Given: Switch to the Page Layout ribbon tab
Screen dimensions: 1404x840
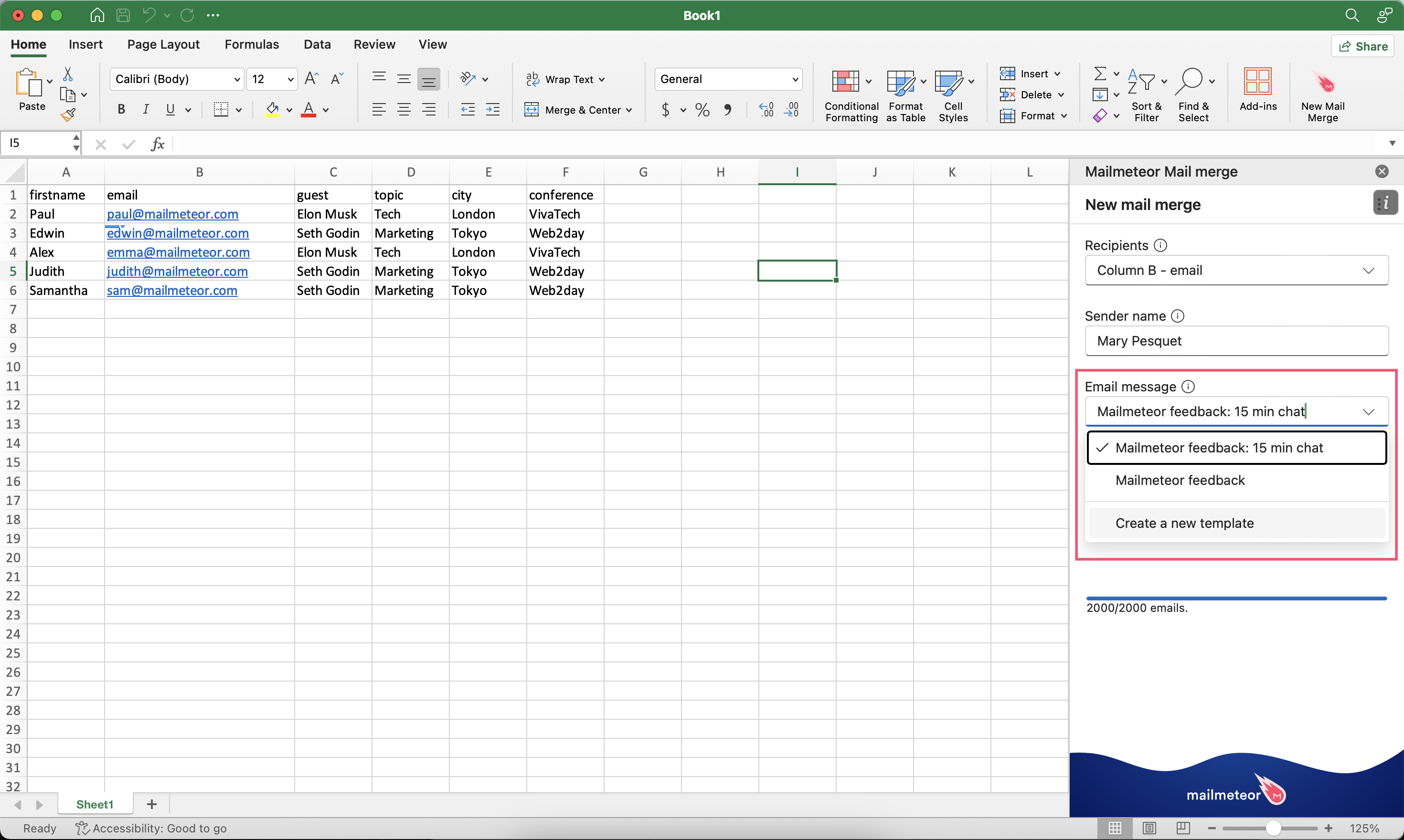Looking at the screenshot, I should [163, 44].
